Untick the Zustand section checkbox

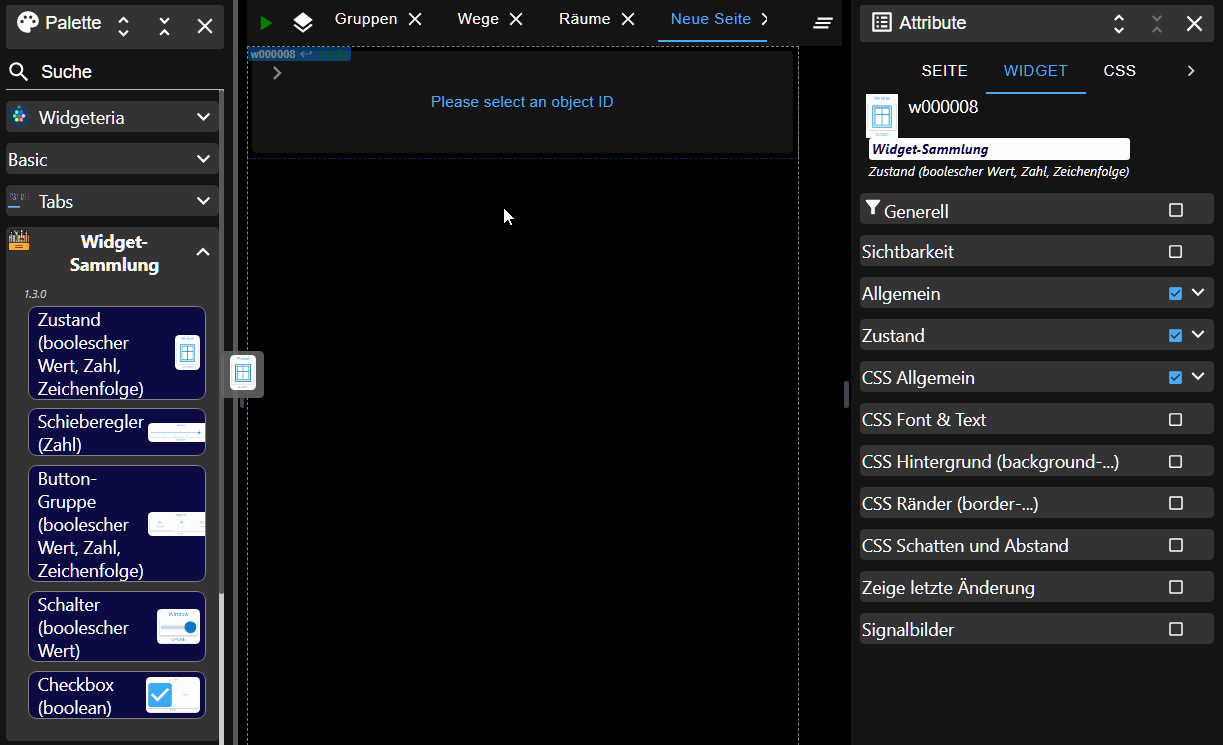pos(1176,336)
